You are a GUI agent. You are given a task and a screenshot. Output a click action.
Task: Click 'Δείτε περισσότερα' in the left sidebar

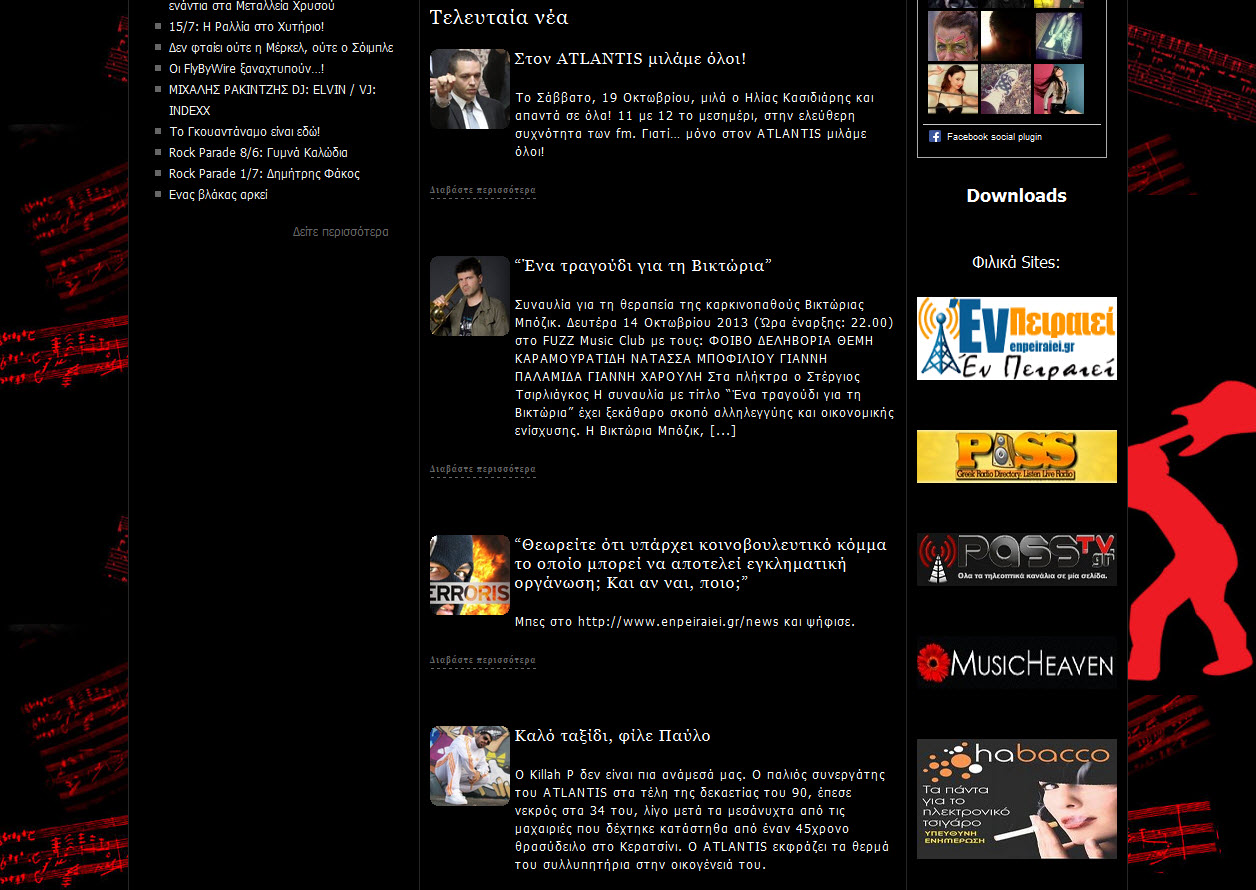pyautogui.click(x=340, y=232)
